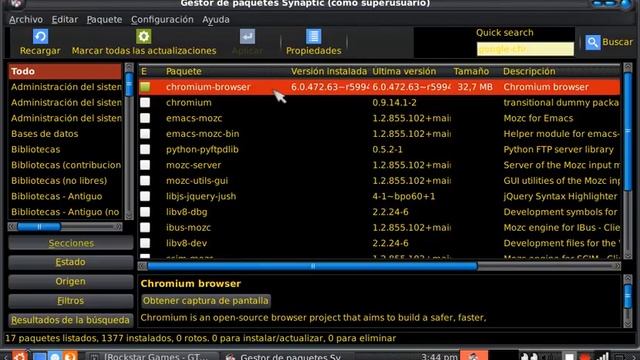
Task: Click the greyed Aplicar toolbar icon
Action: point(247,36)
